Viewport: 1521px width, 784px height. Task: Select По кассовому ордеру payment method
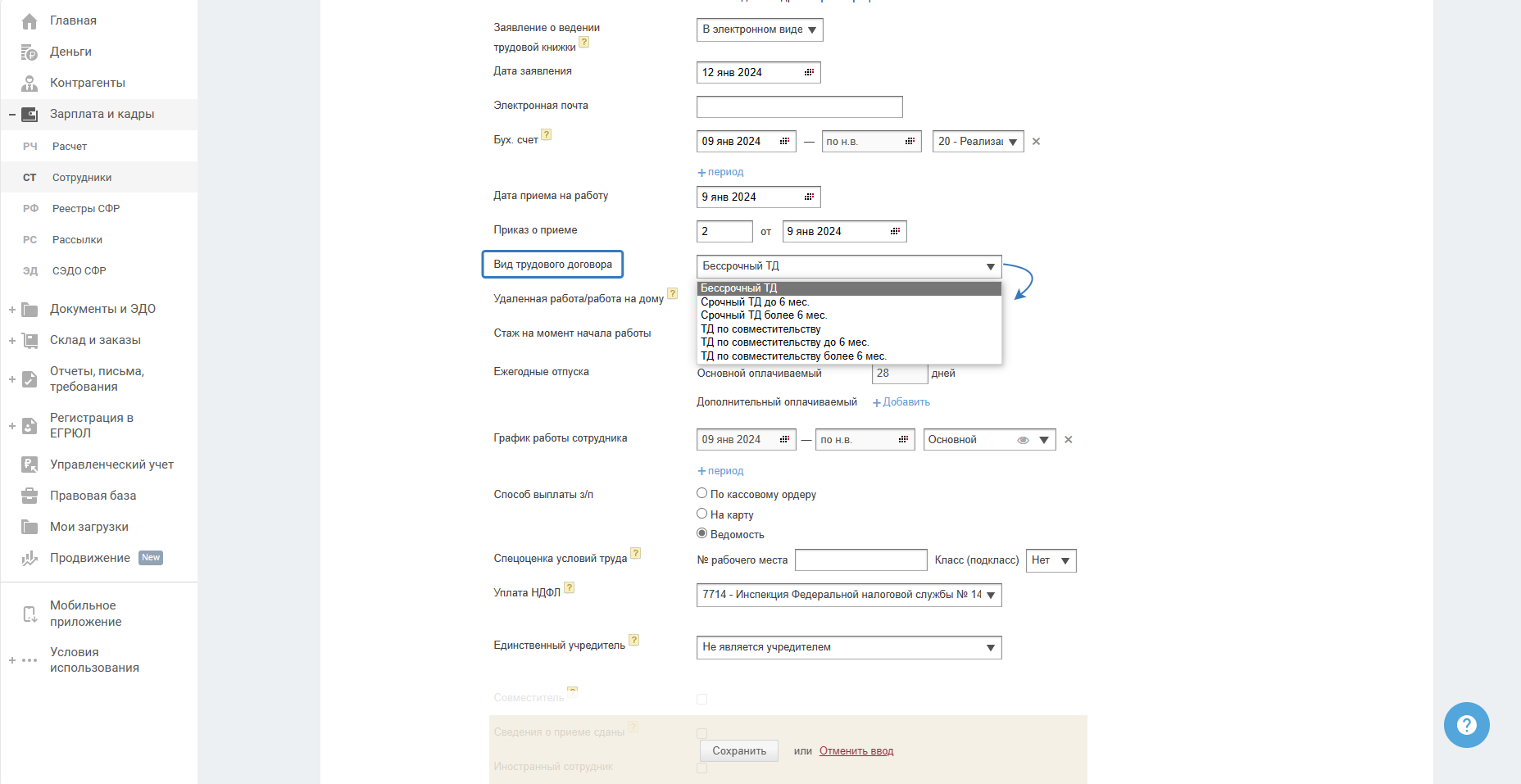coord(702,493)
